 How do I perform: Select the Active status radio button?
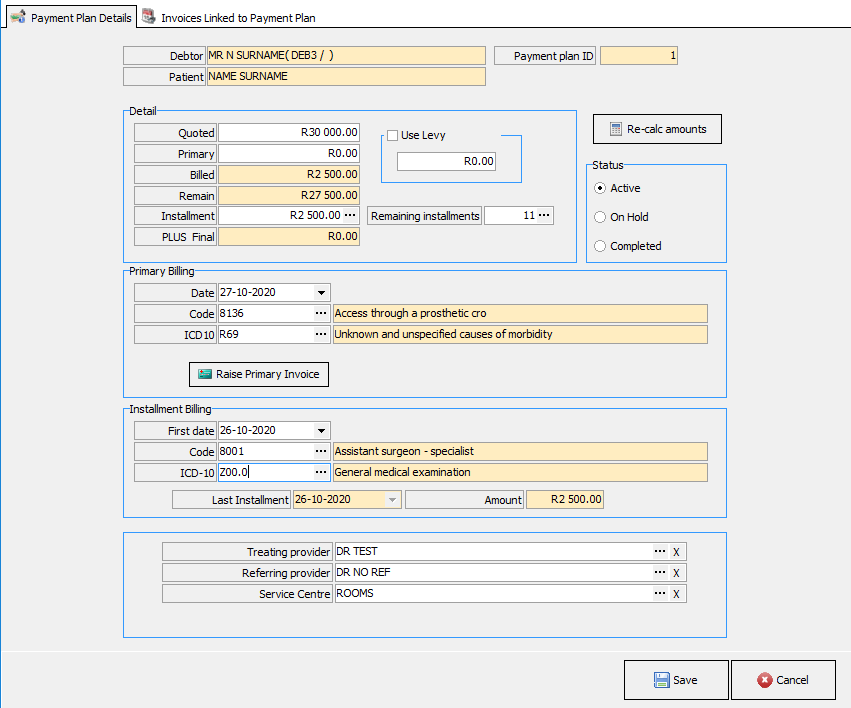(x=600, y=188)
